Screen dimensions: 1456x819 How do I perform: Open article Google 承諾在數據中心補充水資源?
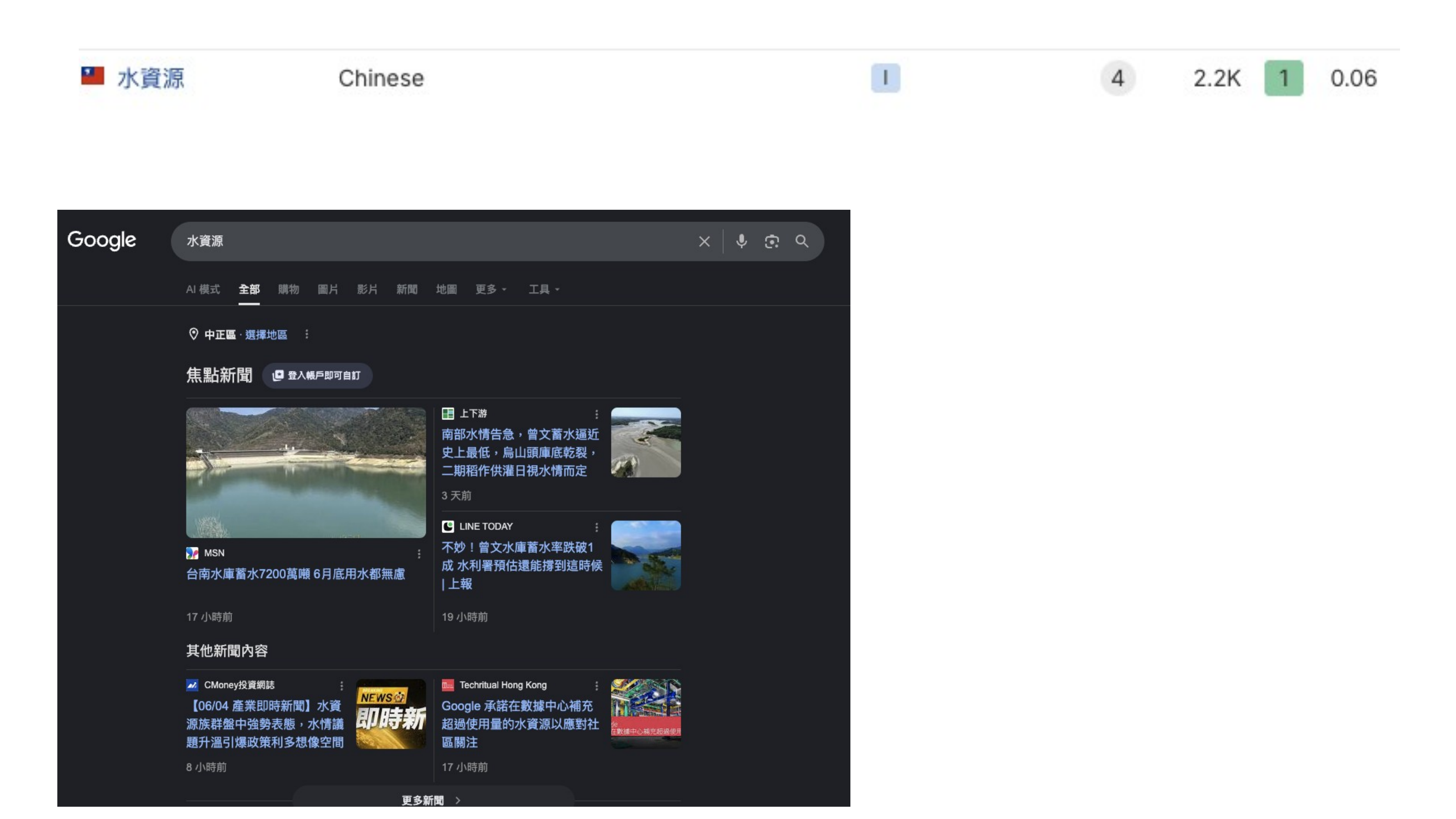click(x=520, y=724)
